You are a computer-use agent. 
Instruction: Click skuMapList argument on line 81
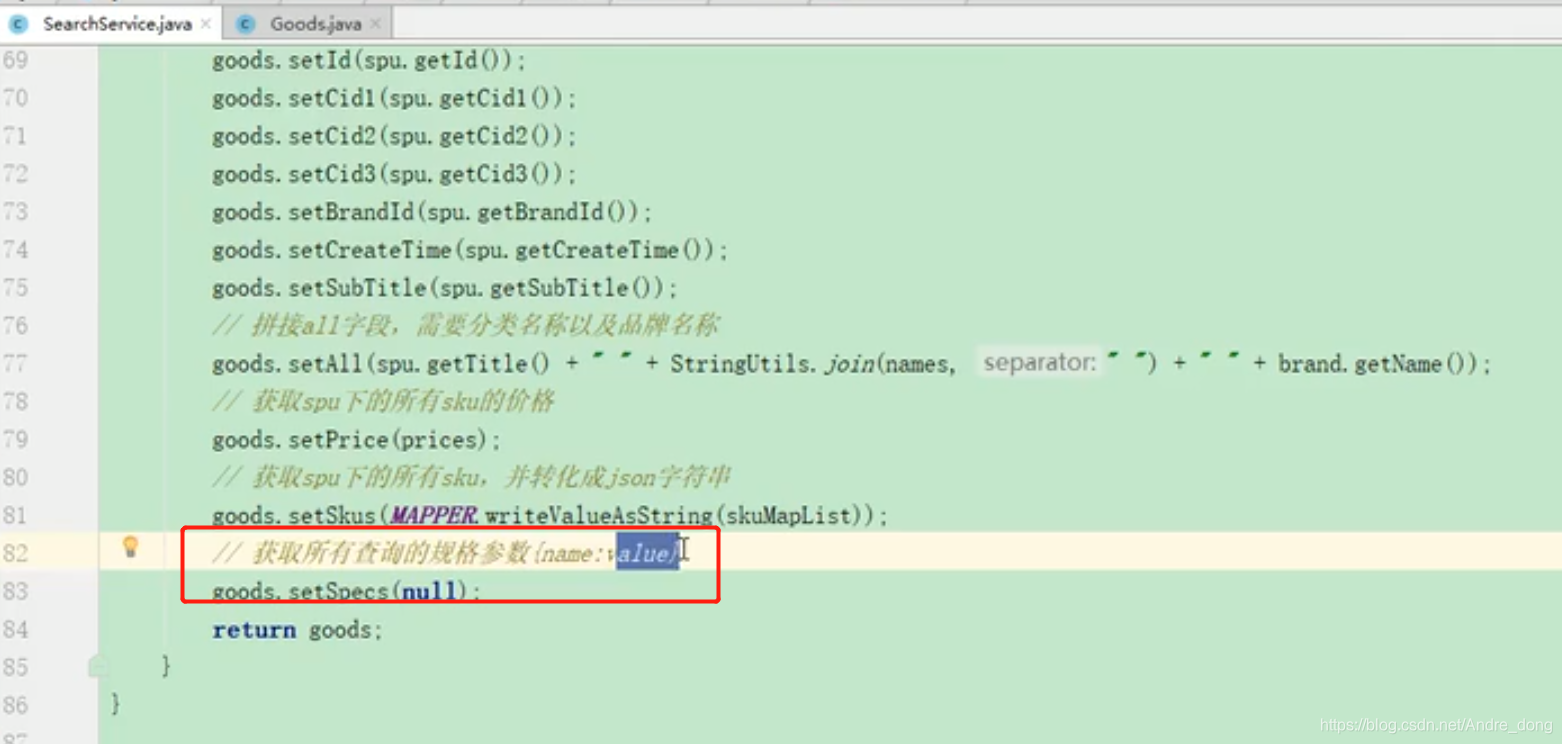(790, 516)
